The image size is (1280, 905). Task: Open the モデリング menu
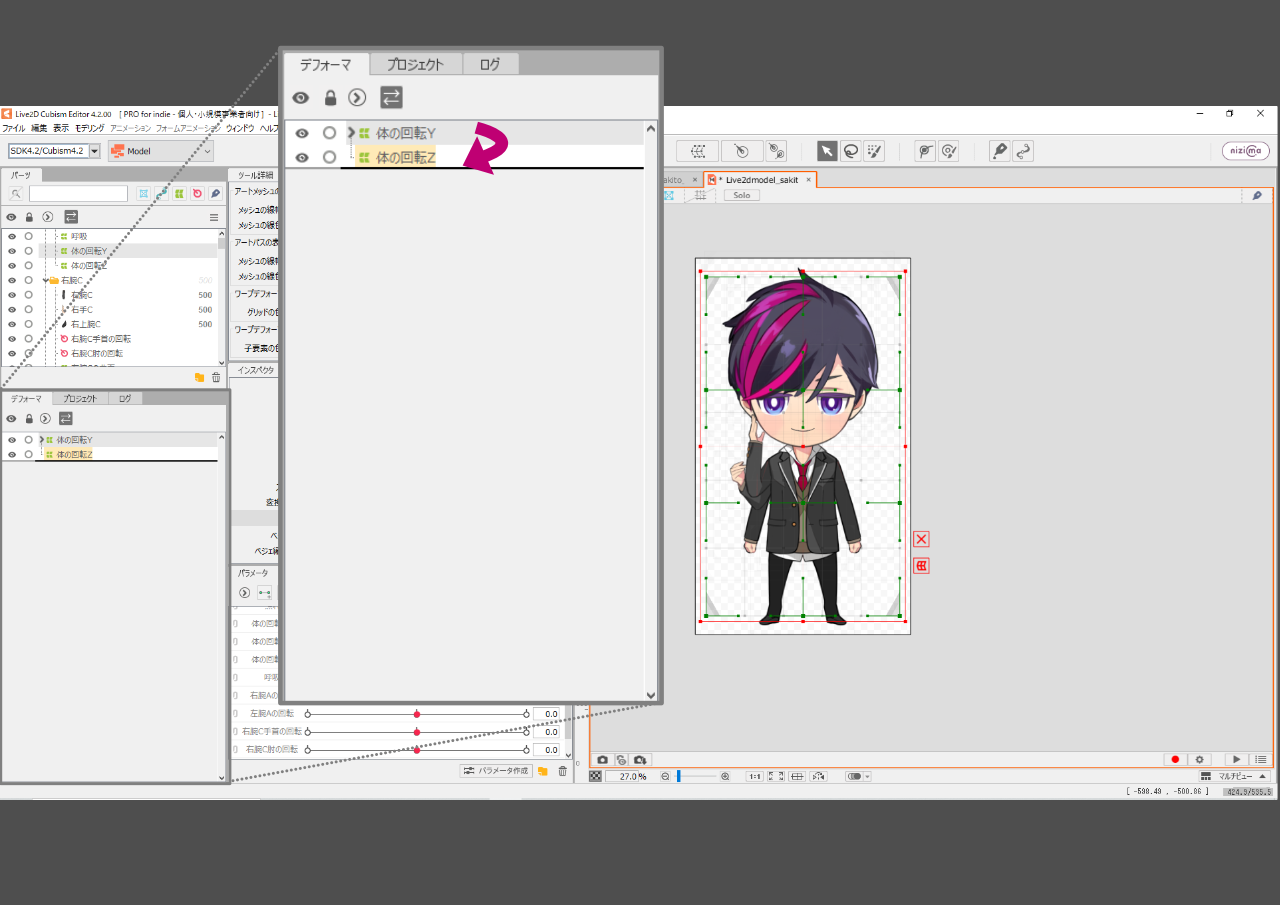click(89, 128)
